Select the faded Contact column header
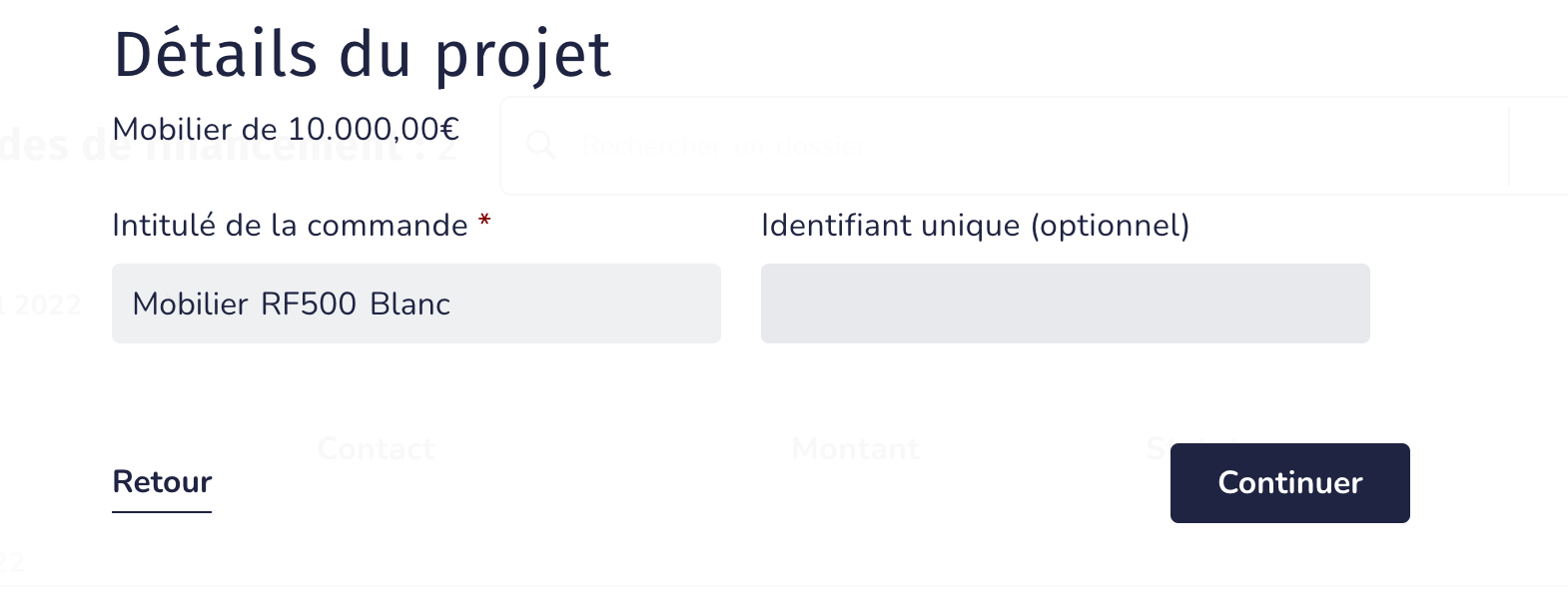The height and width of the screenshot is (609, 1568). [376, 449]
